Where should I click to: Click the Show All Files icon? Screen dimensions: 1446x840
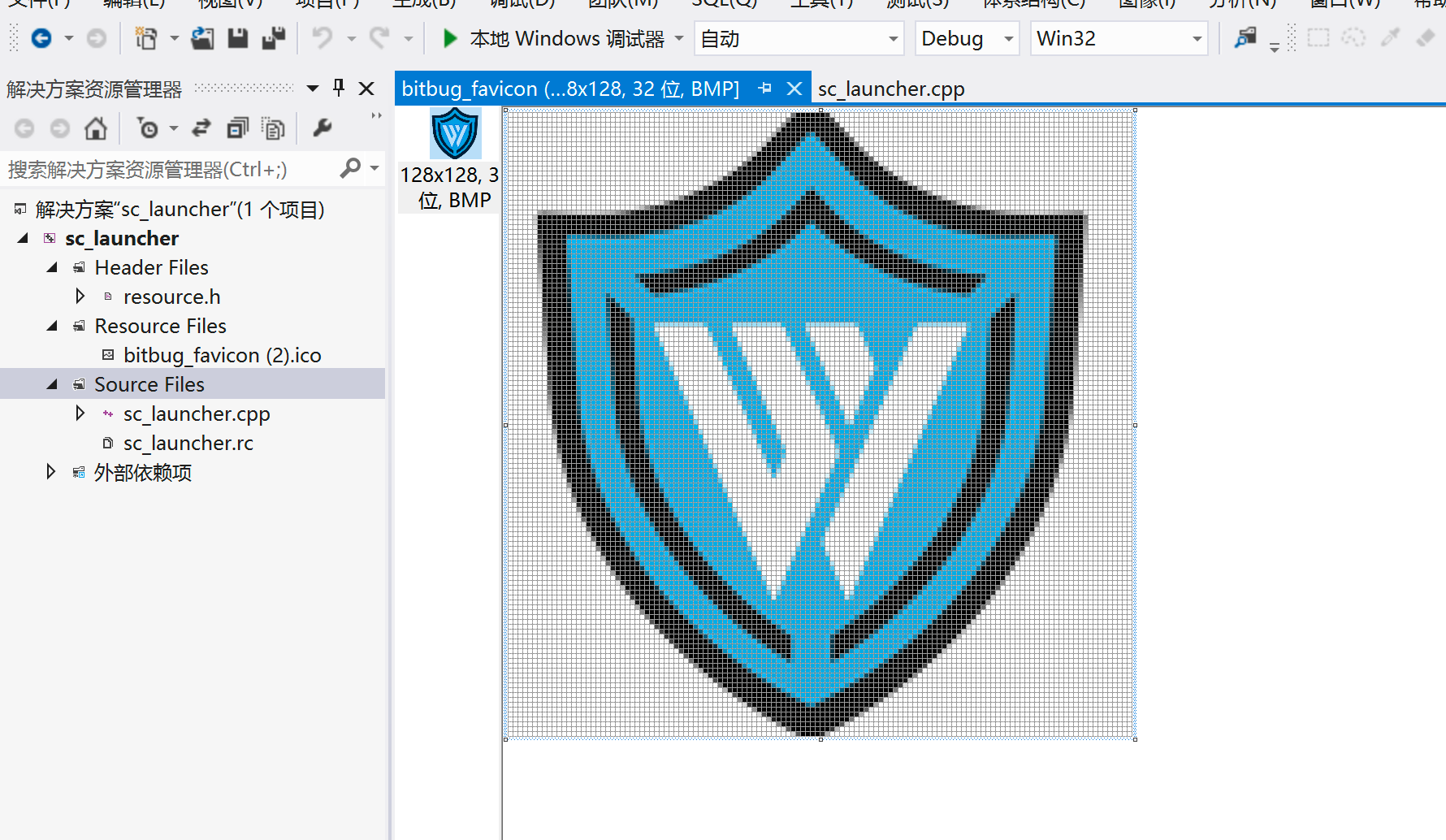point(273,128)
